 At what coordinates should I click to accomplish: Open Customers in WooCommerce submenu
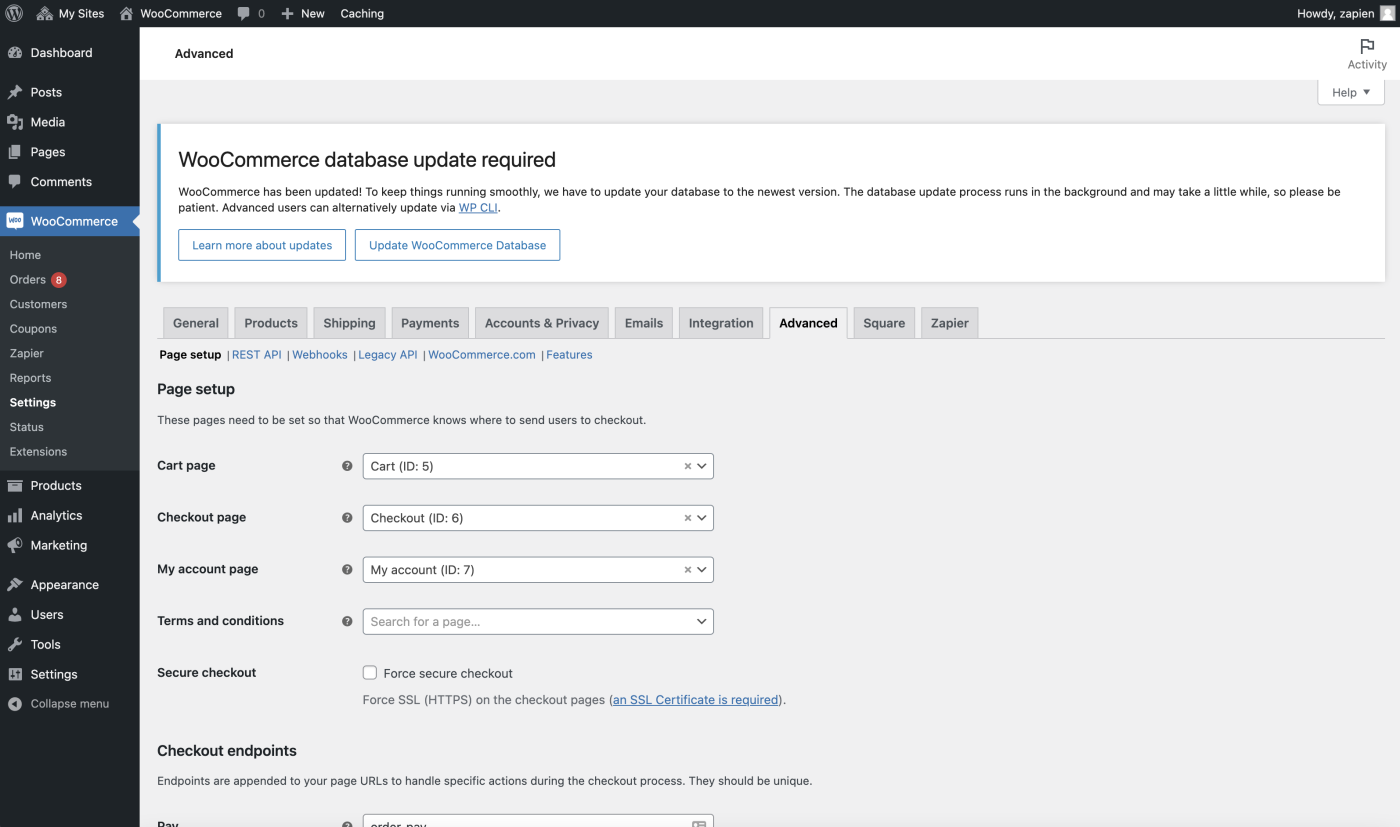tap(38, 304)
